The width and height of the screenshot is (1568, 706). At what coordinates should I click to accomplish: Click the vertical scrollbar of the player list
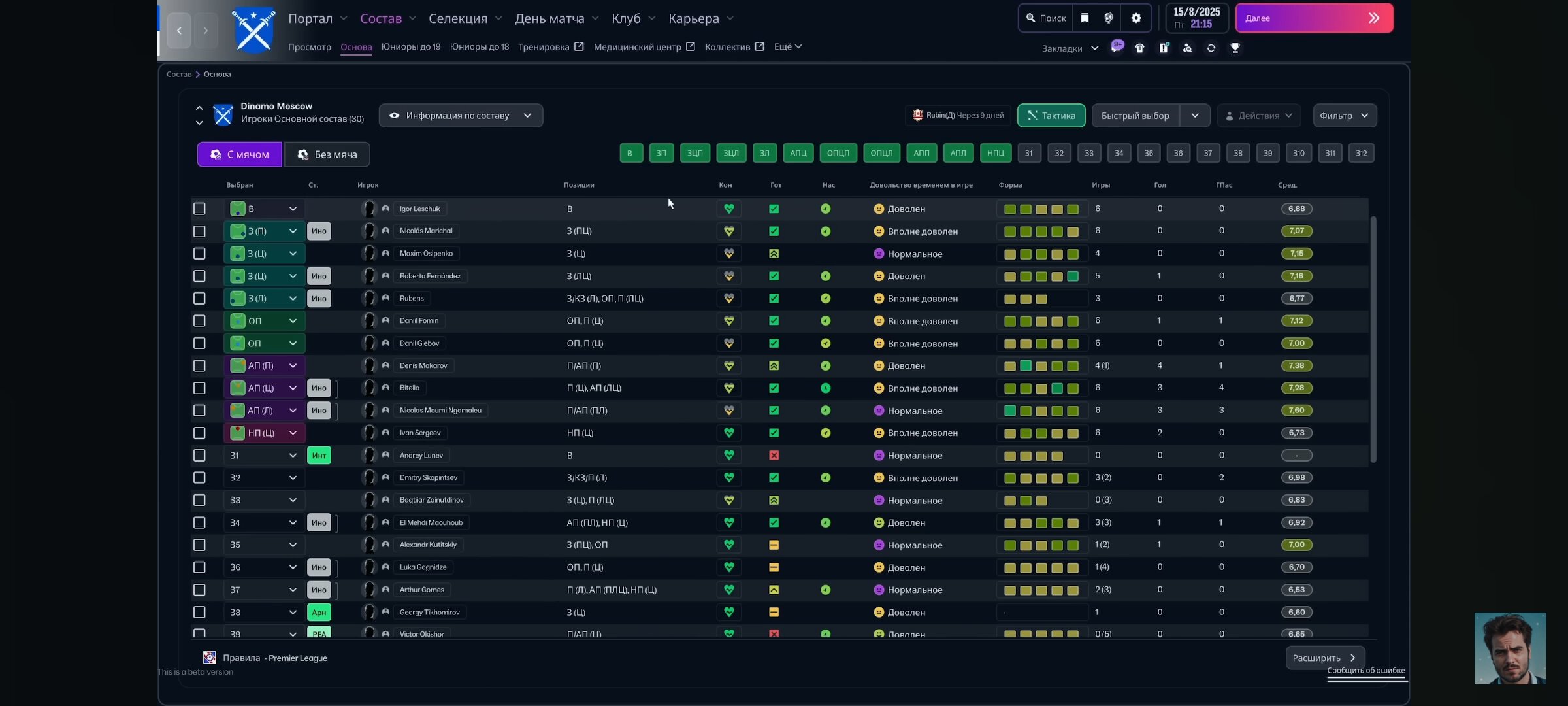[x=1373, y=340]
